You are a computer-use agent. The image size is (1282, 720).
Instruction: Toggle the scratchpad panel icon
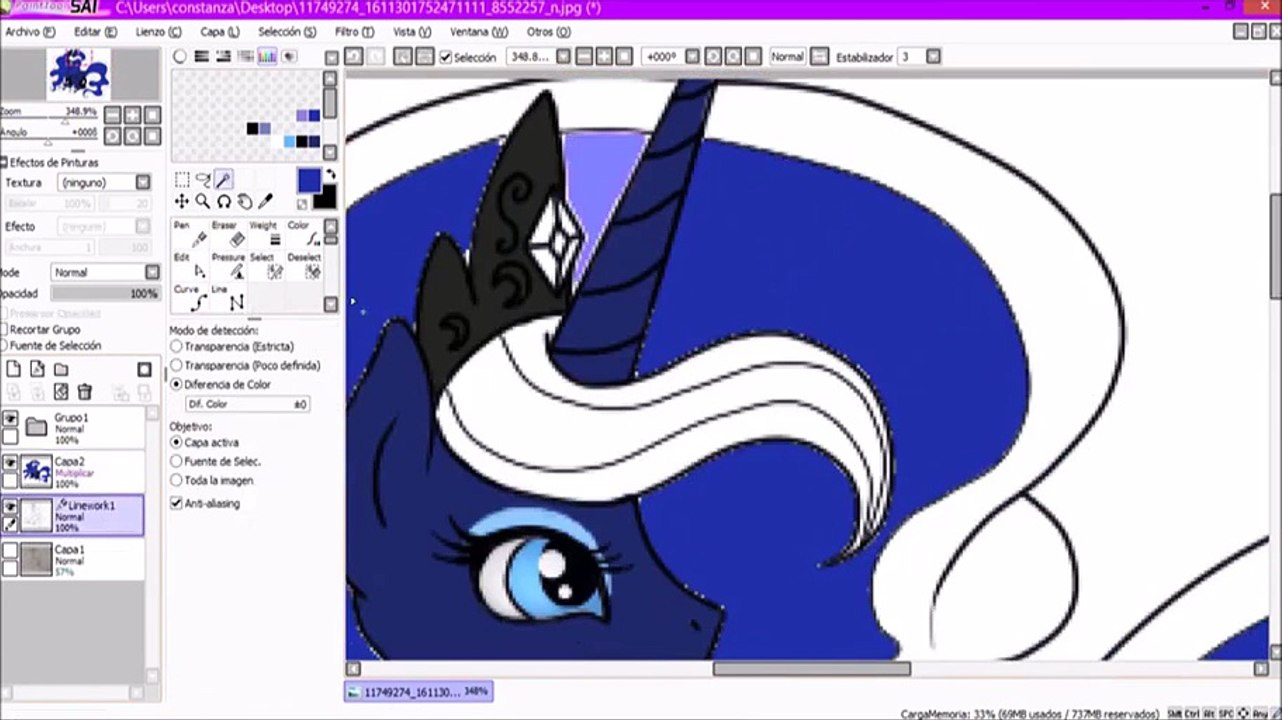pos(289,57)
